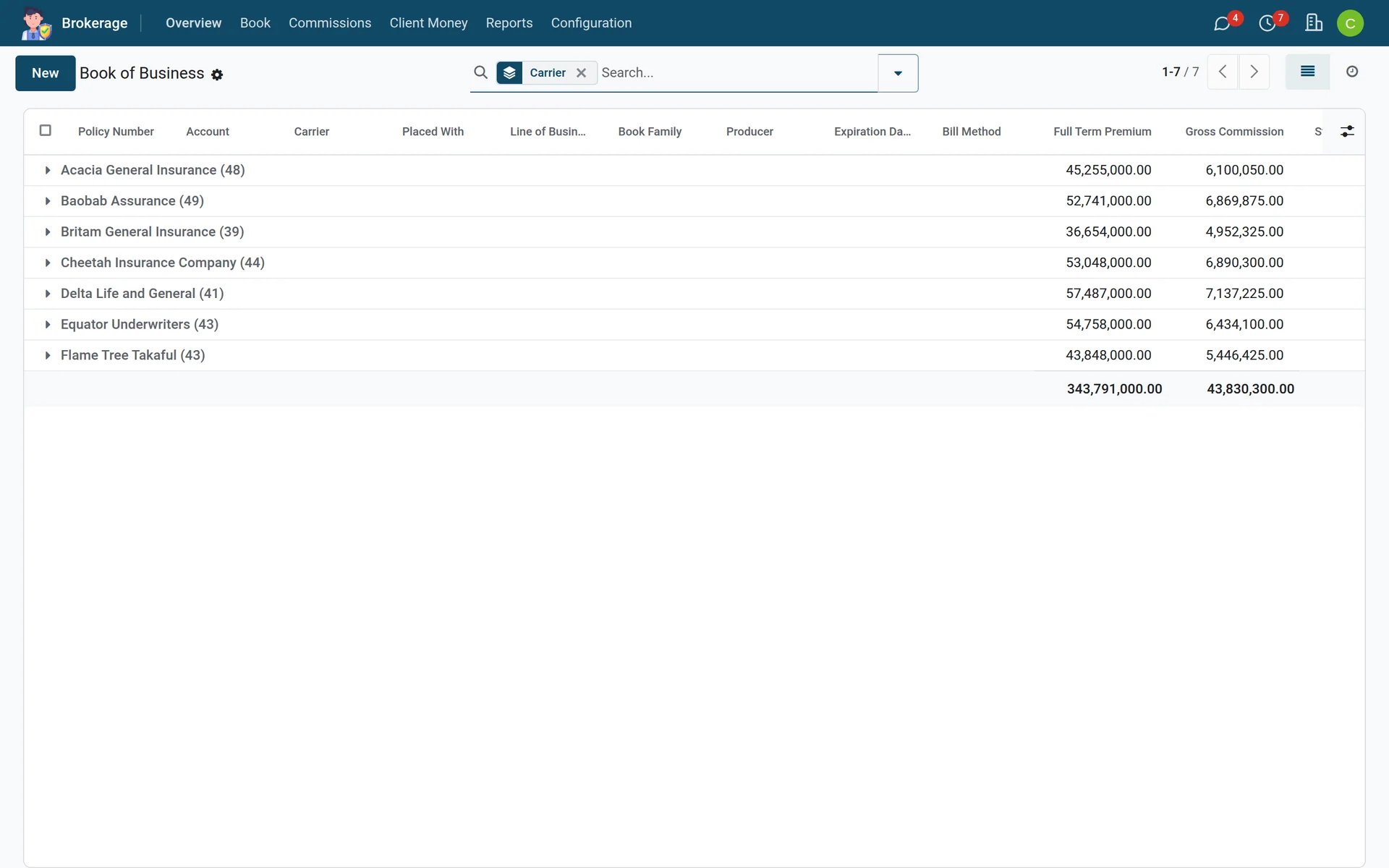Click the Producer column header
This screenshot has width=1389, height=868.
(749, 132)
